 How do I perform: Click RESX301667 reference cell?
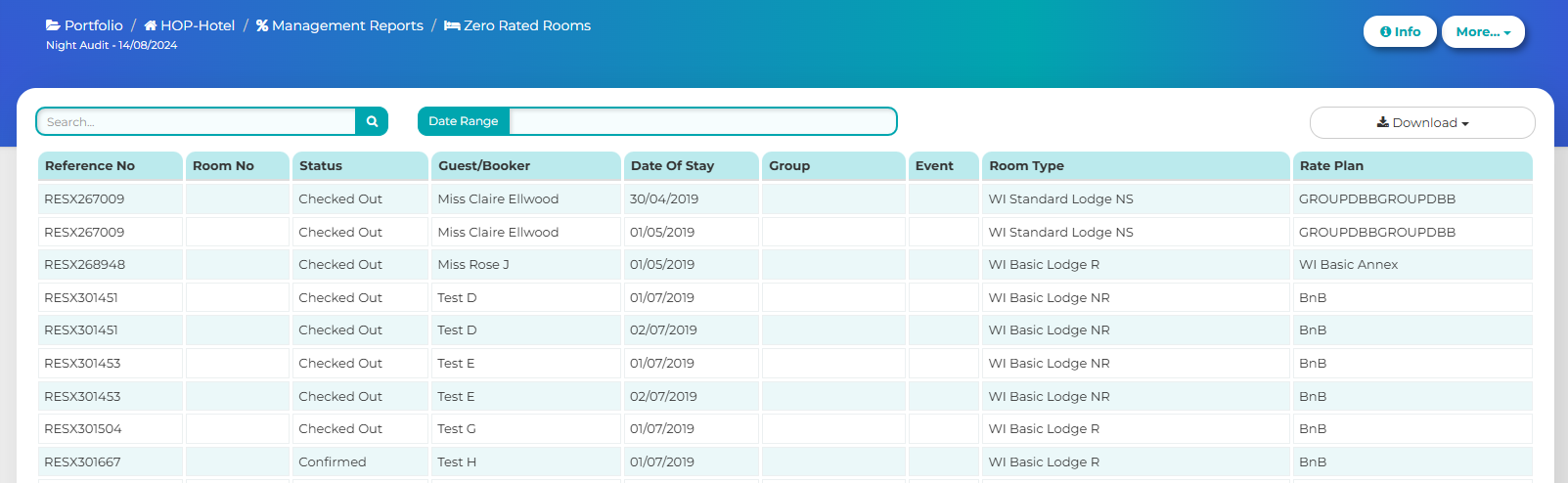[111, 461]
